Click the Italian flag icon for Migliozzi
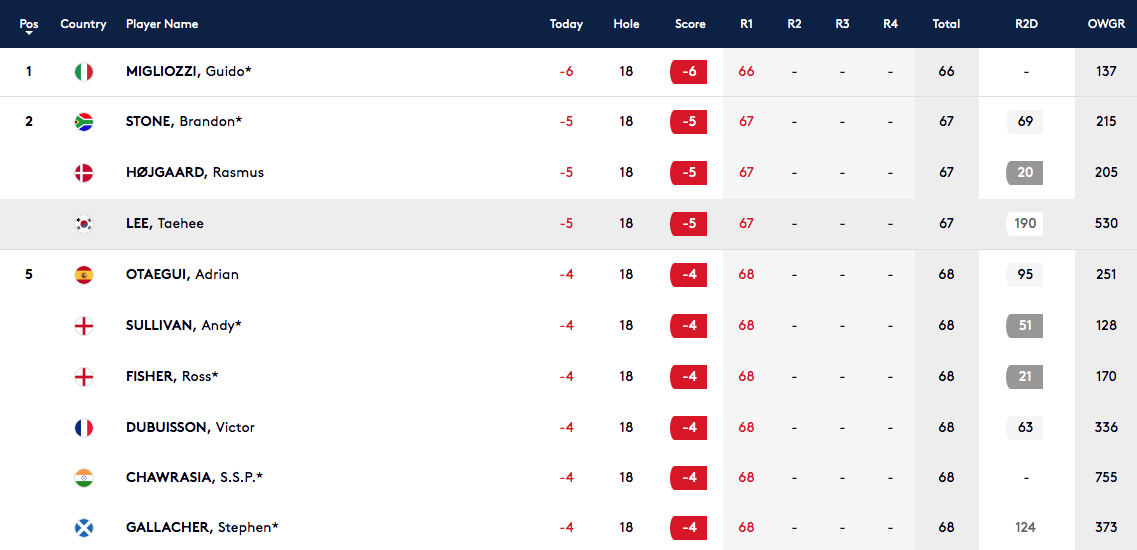The height and width of the screenshot is (550, 1137). (x=84, y=72)
